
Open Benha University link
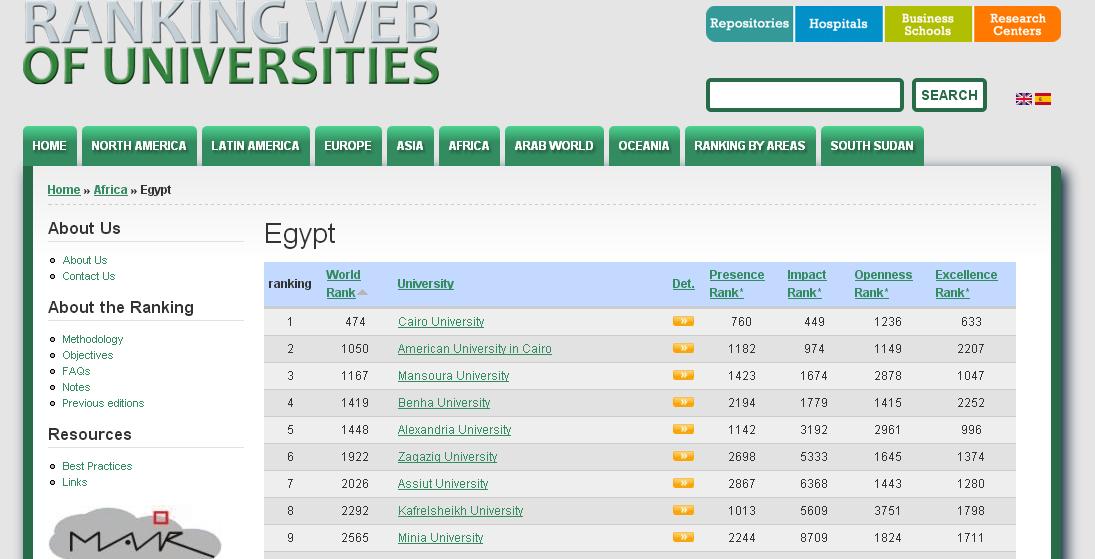click(444, 403)
